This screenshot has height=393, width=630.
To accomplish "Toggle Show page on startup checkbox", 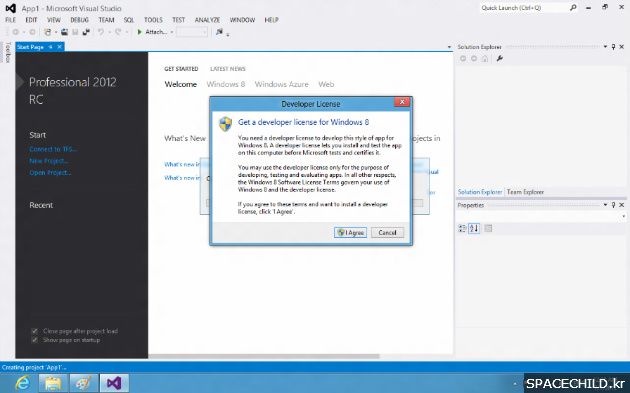I will (35, 340).
